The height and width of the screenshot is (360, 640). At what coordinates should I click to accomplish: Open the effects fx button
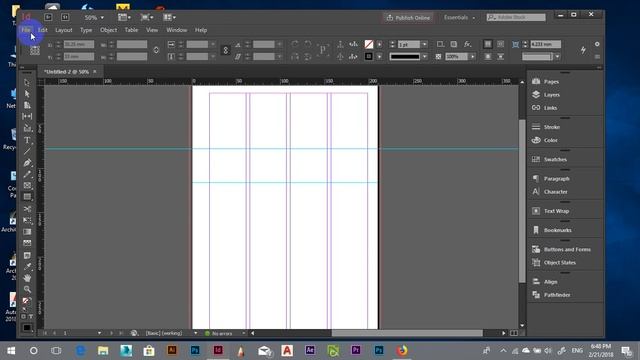point(467,44)
